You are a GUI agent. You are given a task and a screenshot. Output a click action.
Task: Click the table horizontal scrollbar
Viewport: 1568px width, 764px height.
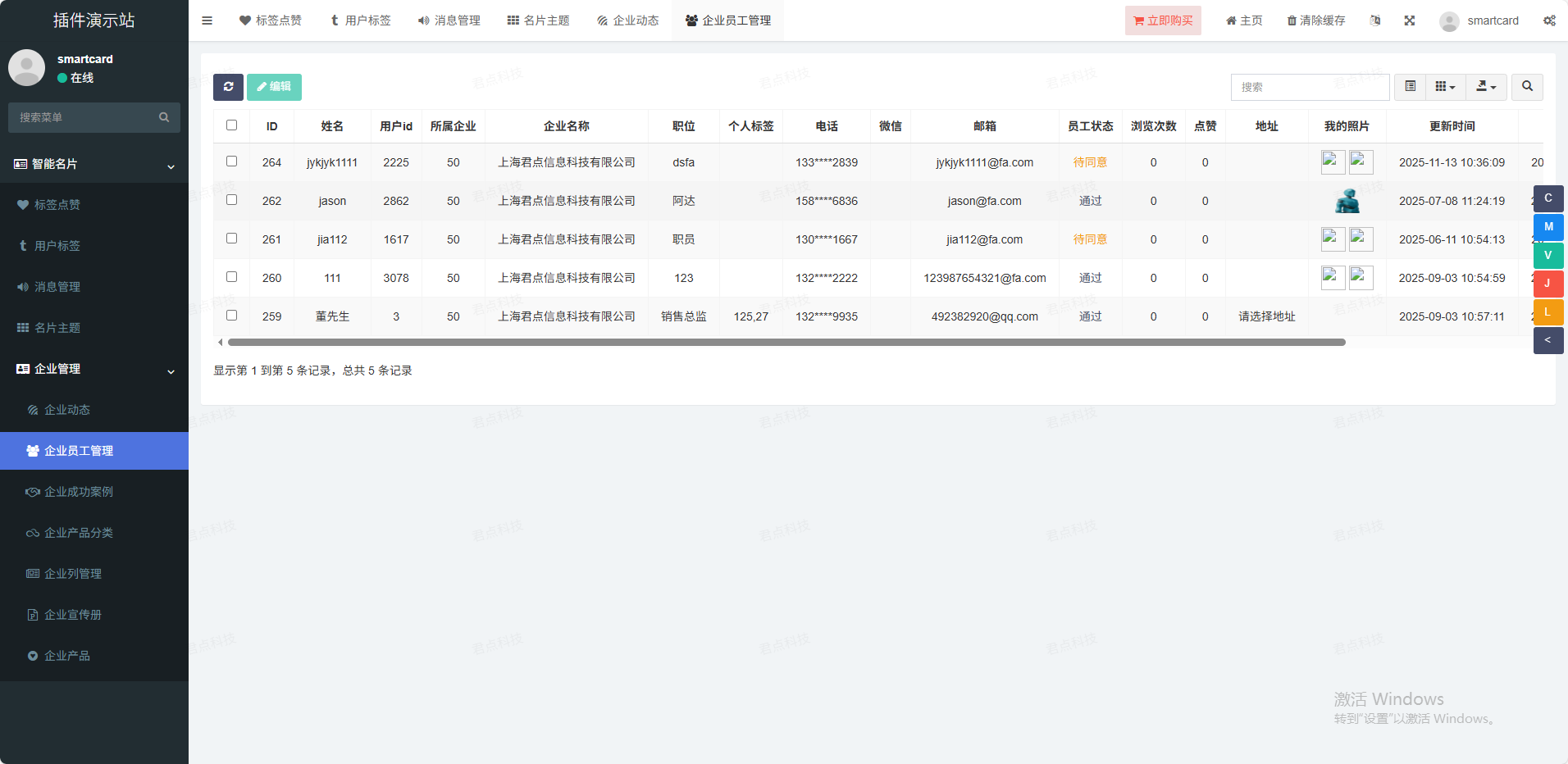(786, 343)
